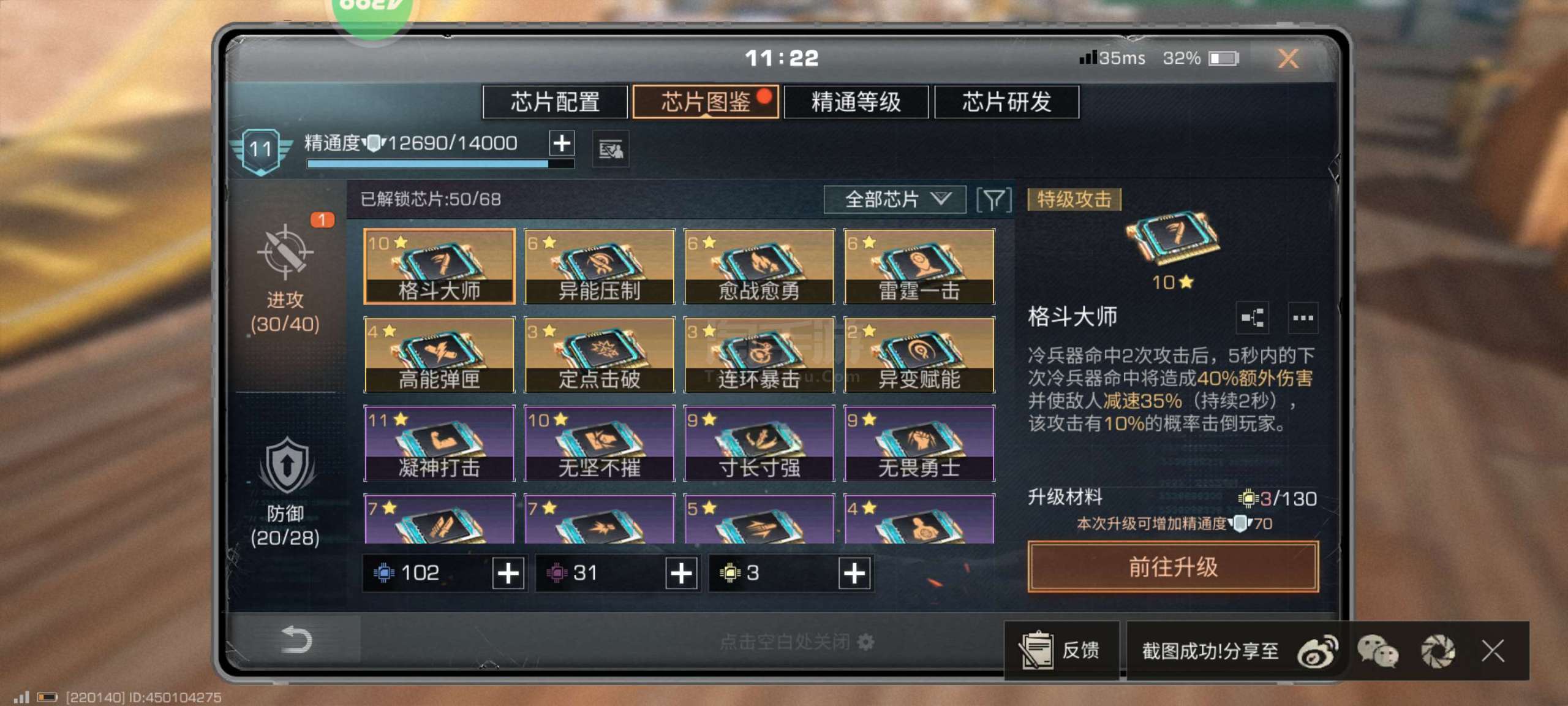Select the 进攻 attack category icon

pos(285,252)
